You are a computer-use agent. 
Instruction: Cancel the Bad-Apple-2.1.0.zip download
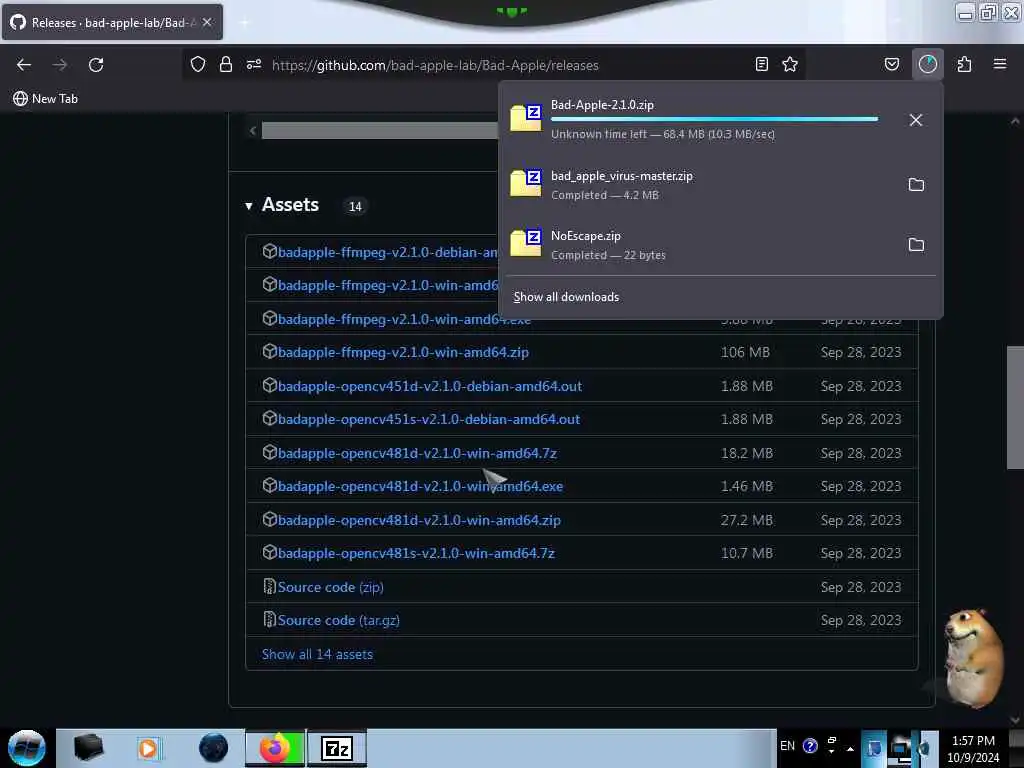point(916,120)
